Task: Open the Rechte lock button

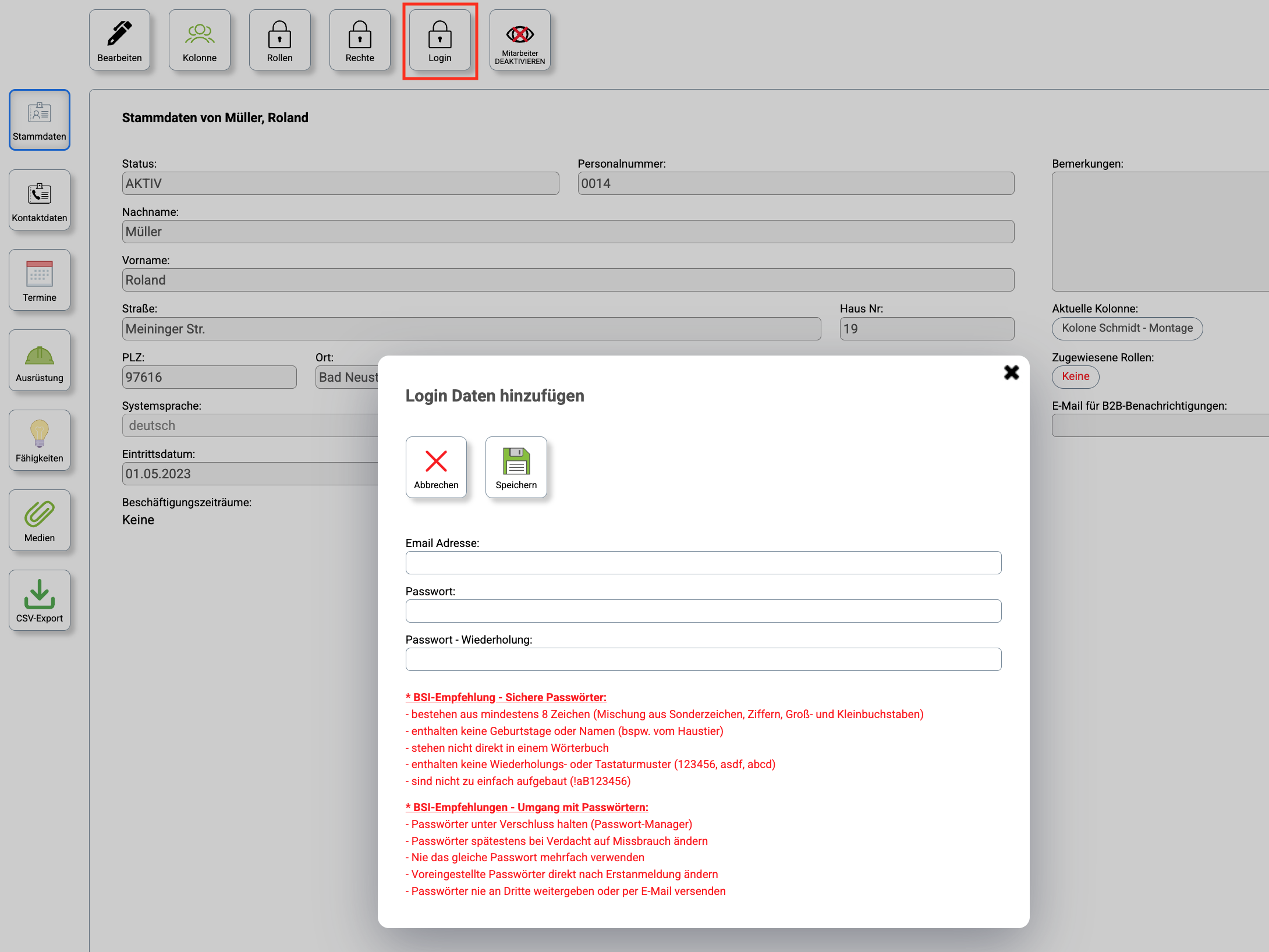Action: (x=360, y=40)
